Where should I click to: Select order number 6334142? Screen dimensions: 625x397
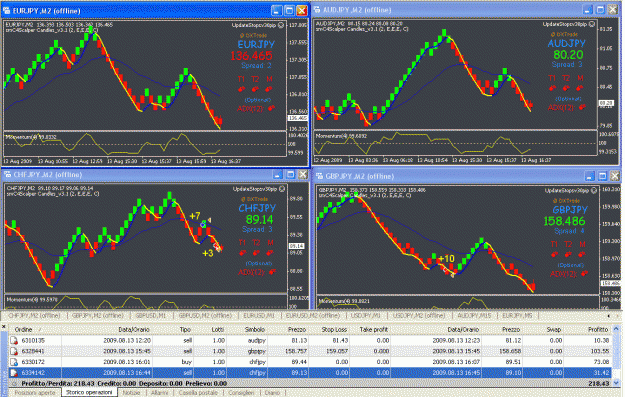pos(33,373)
